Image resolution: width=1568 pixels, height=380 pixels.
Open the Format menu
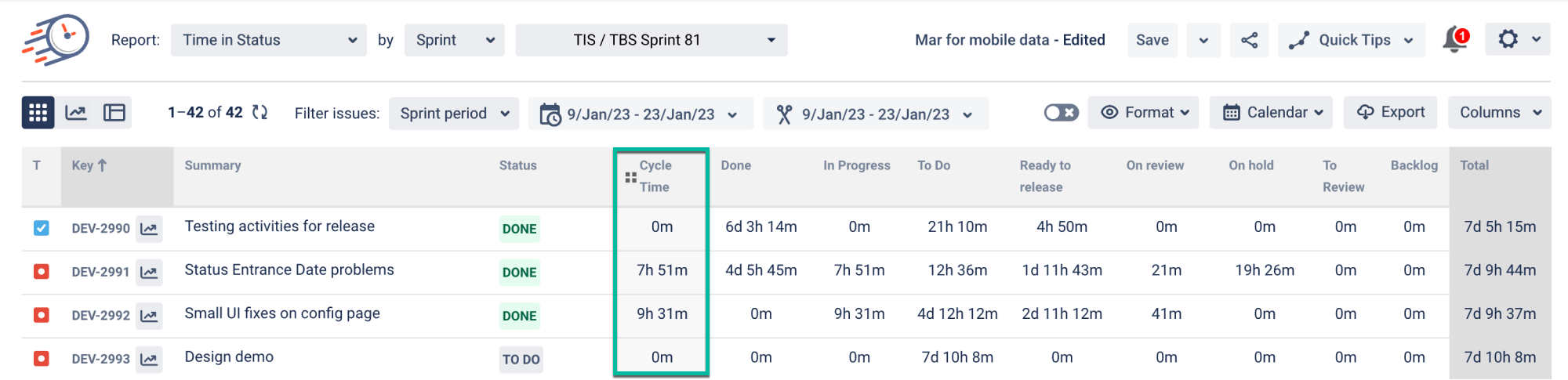tap(1145, 113)
